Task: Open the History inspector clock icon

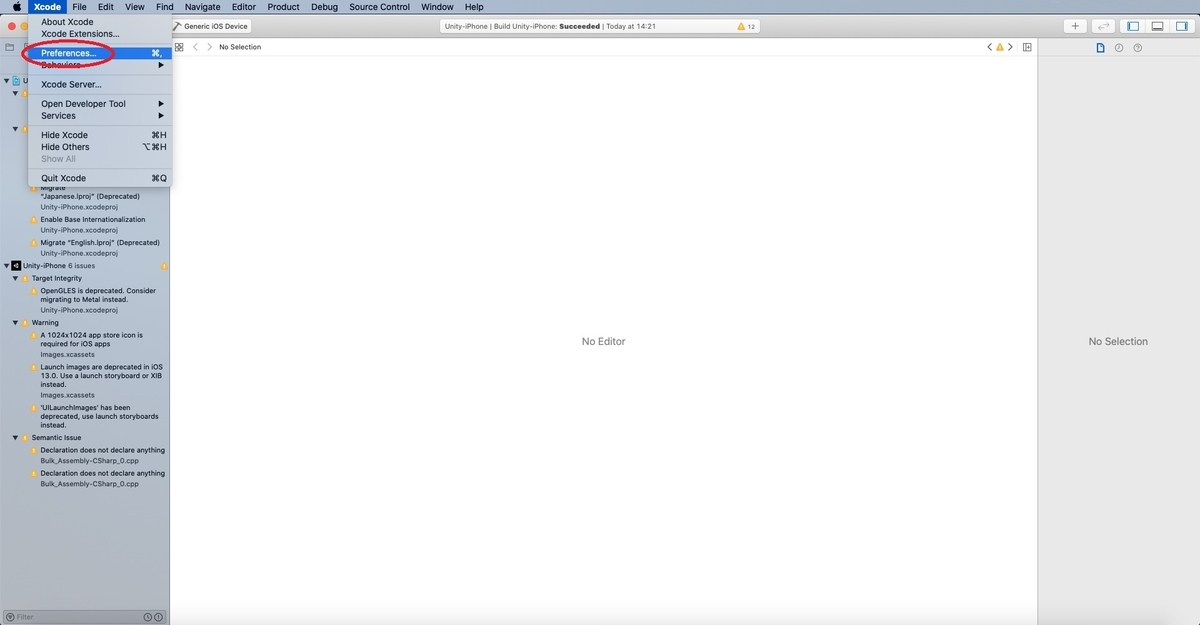Action: (1119, 47)
